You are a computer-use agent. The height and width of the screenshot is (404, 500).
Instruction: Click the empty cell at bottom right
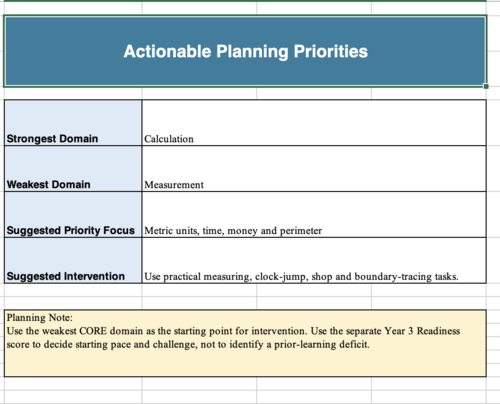(429, 397)
